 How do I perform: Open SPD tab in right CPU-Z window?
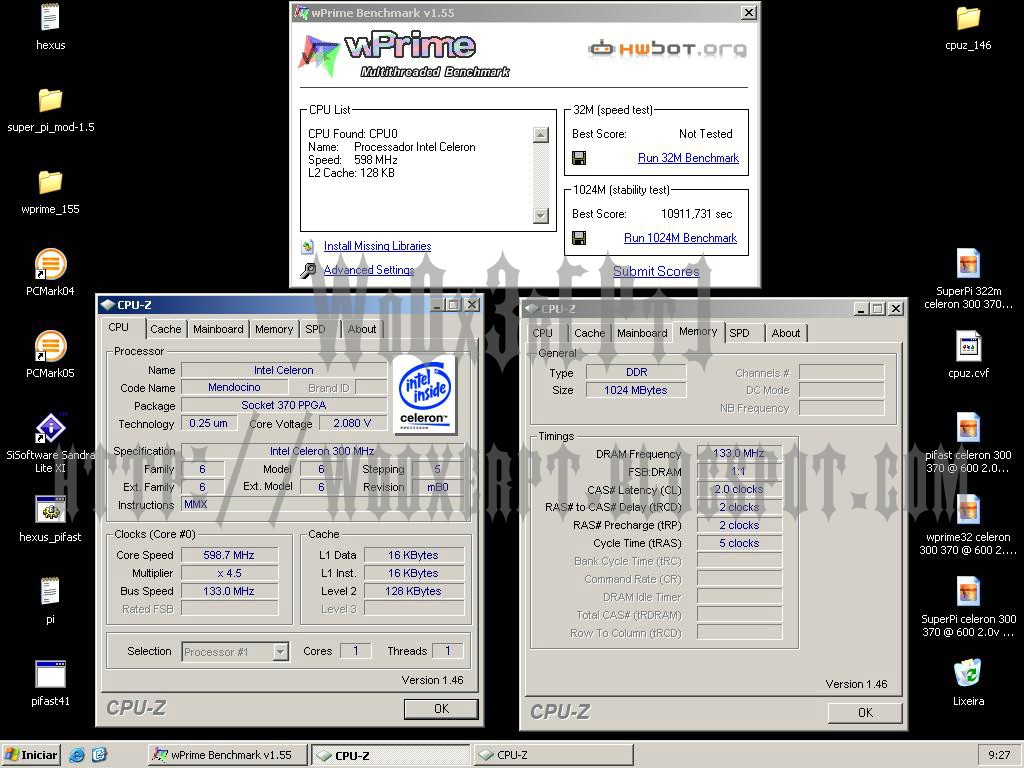[x=739, y=333]
